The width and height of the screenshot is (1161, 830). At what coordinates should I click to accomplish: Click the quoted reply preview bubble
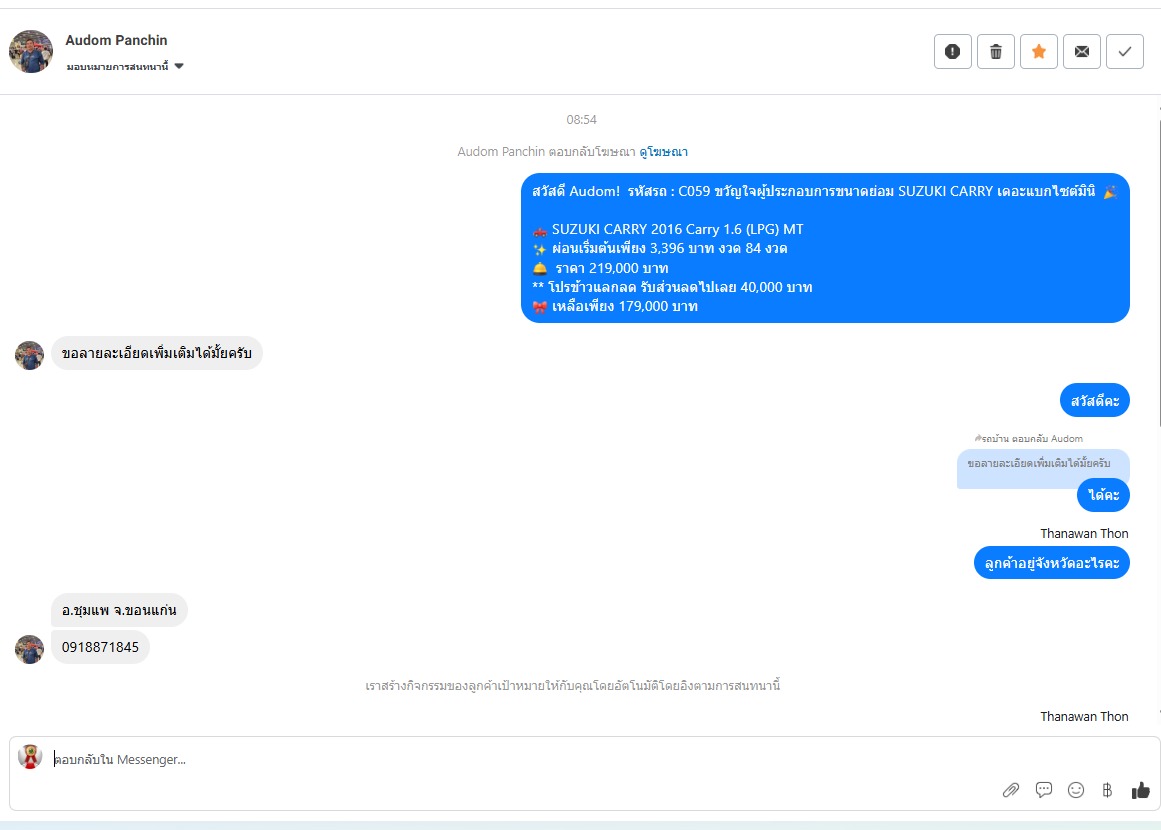pyautogui.click(x=1038, y=463)
